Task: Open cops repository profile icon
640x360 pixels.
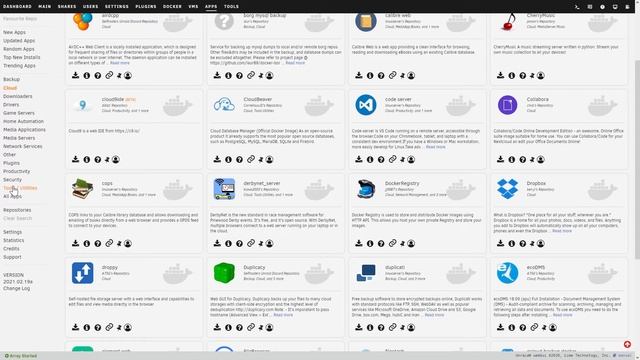Action: point(128,243)
